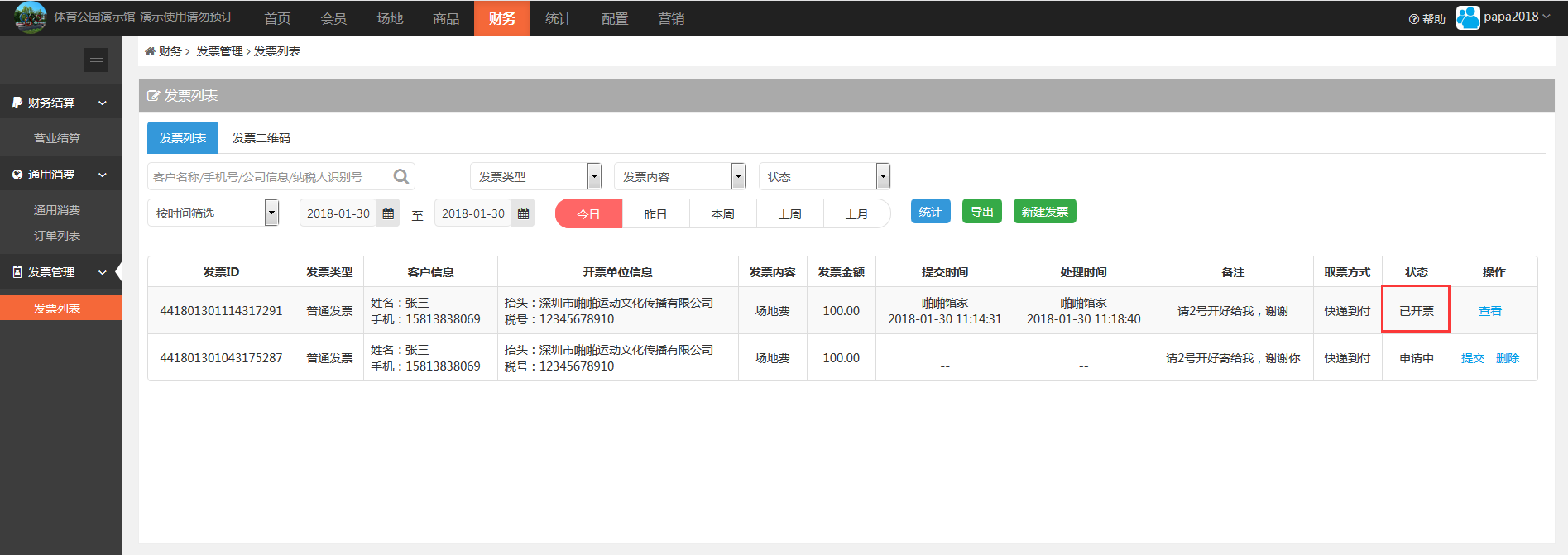The width and height of the screenshot is (1568, 555).
Task: Click the edit icon beside 发票列表 panel title
Action: point(153,96)
